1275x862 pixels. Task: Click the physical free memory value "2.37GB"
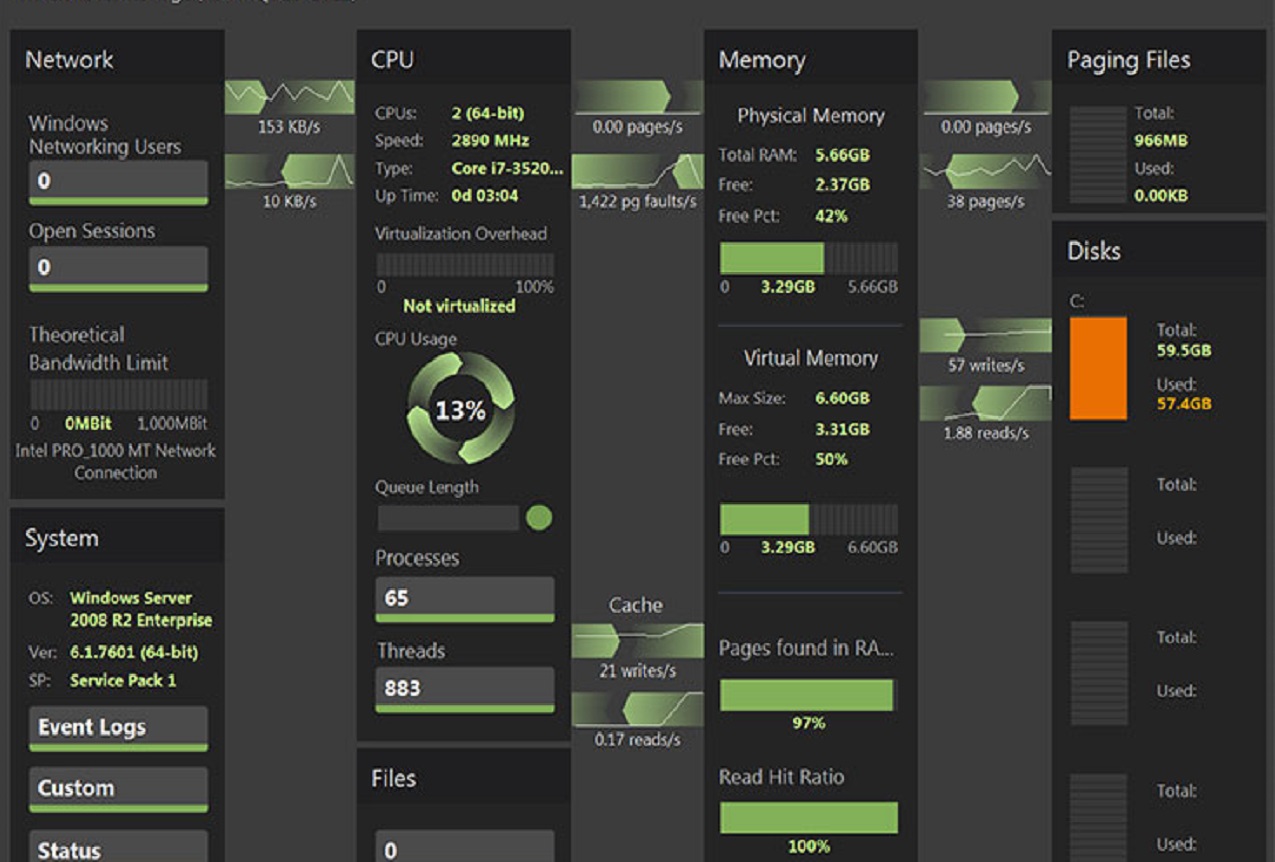[842, 185]
